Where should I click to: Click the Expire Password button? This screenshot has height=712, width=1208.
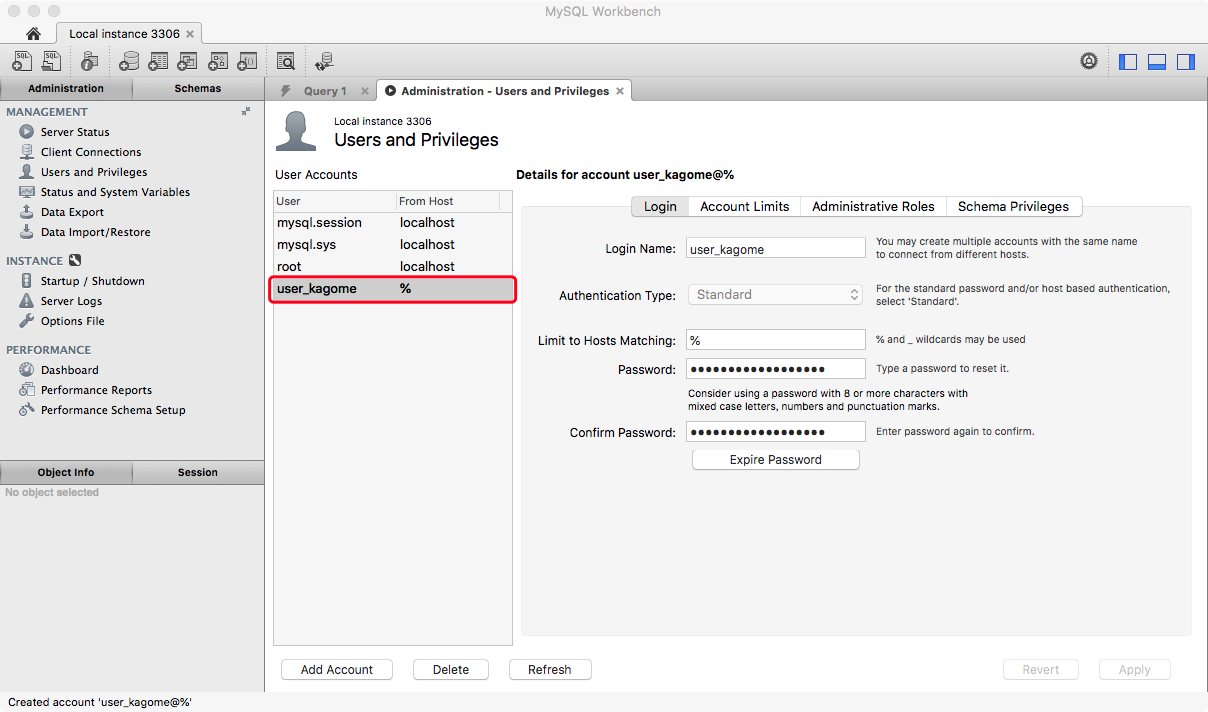tap(776, 460)
